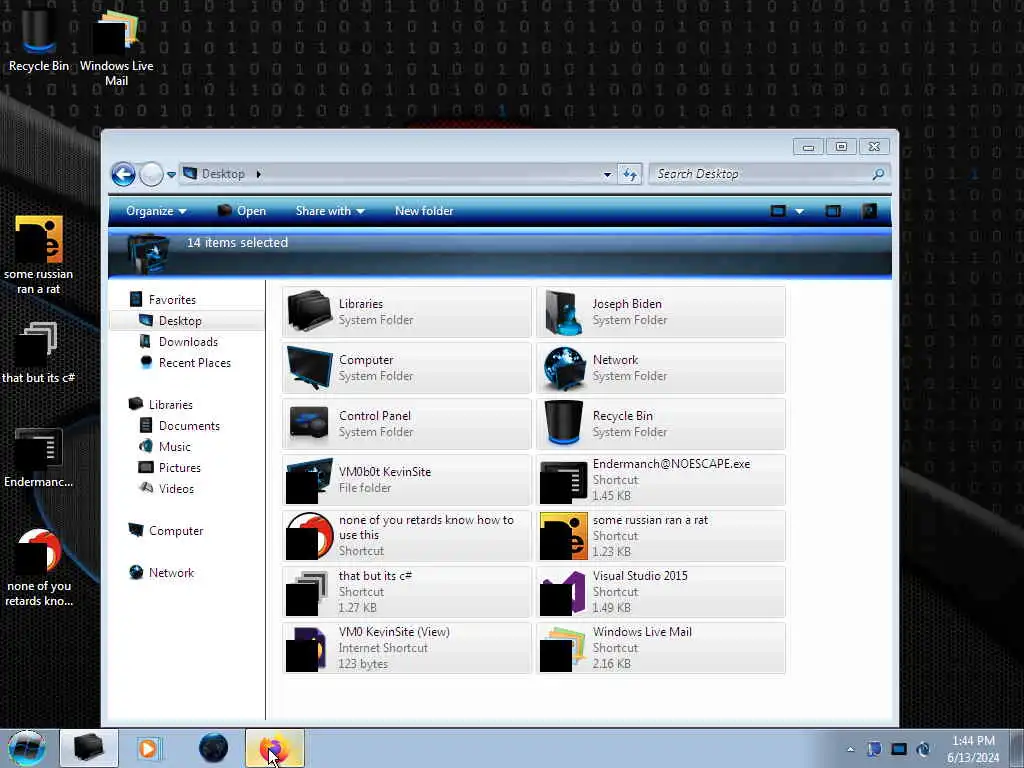Select Network in the navigation pane

click(x=171, y=573)
